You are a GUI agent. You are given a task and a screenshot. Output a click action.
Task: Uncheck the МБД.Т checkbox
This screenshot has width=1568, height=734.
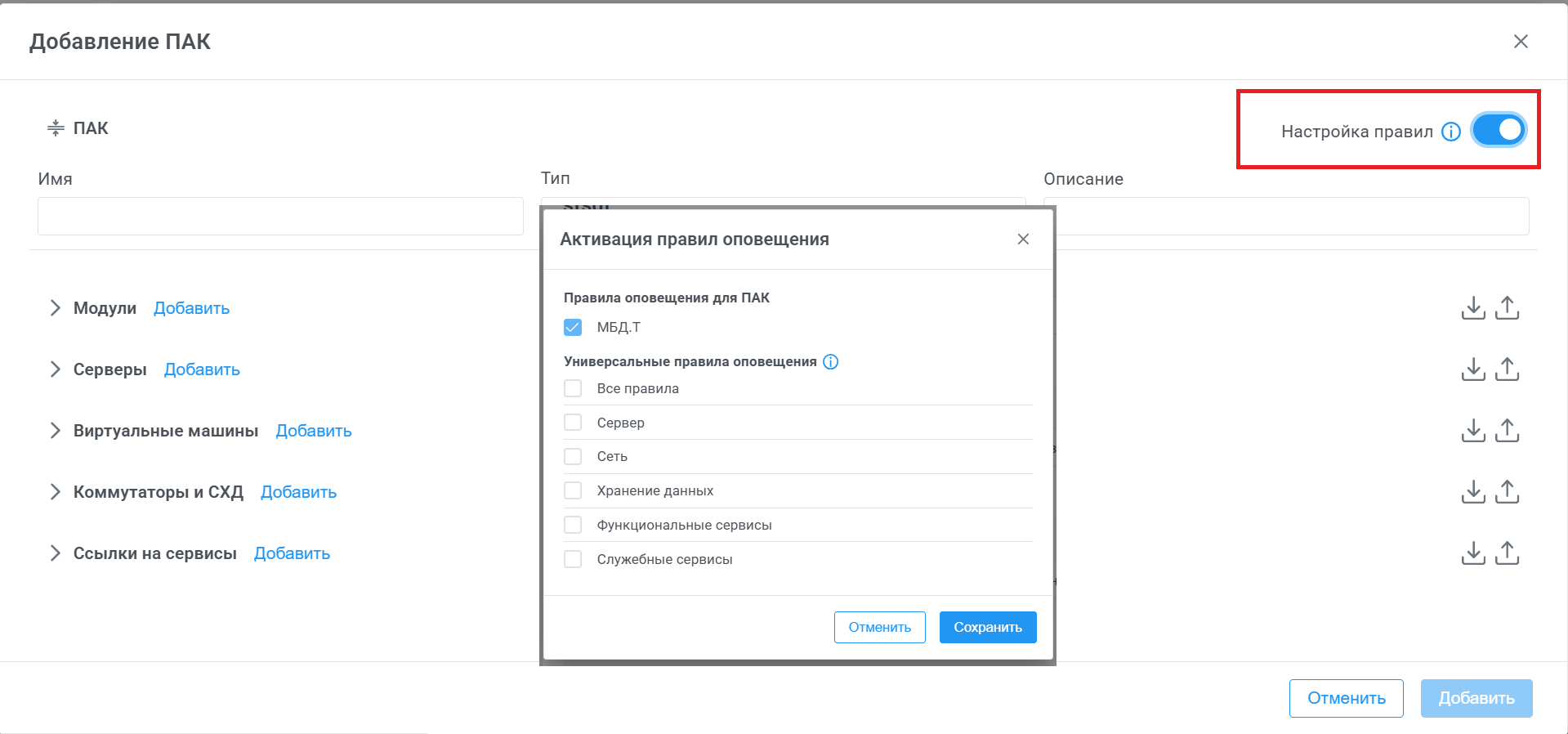point(573,328)
